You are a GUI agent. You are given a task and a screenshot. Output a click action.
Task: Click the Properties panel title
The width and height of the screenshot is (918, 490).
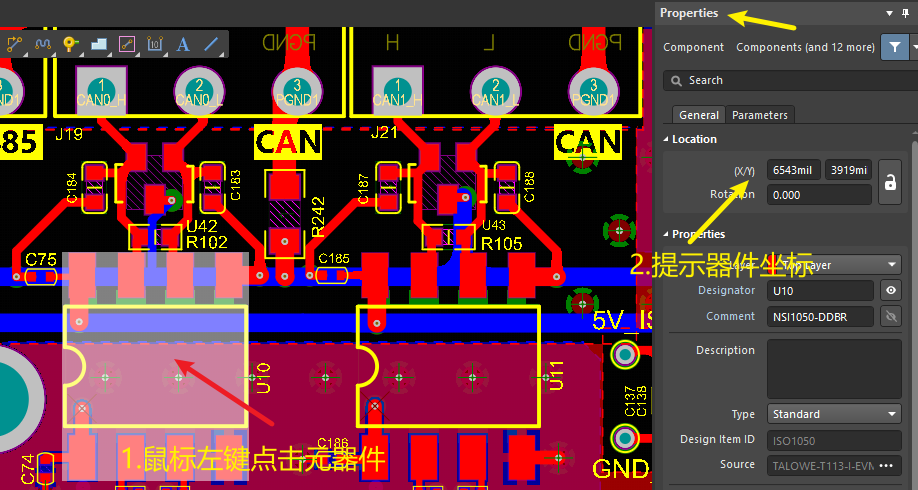(689, 13)
